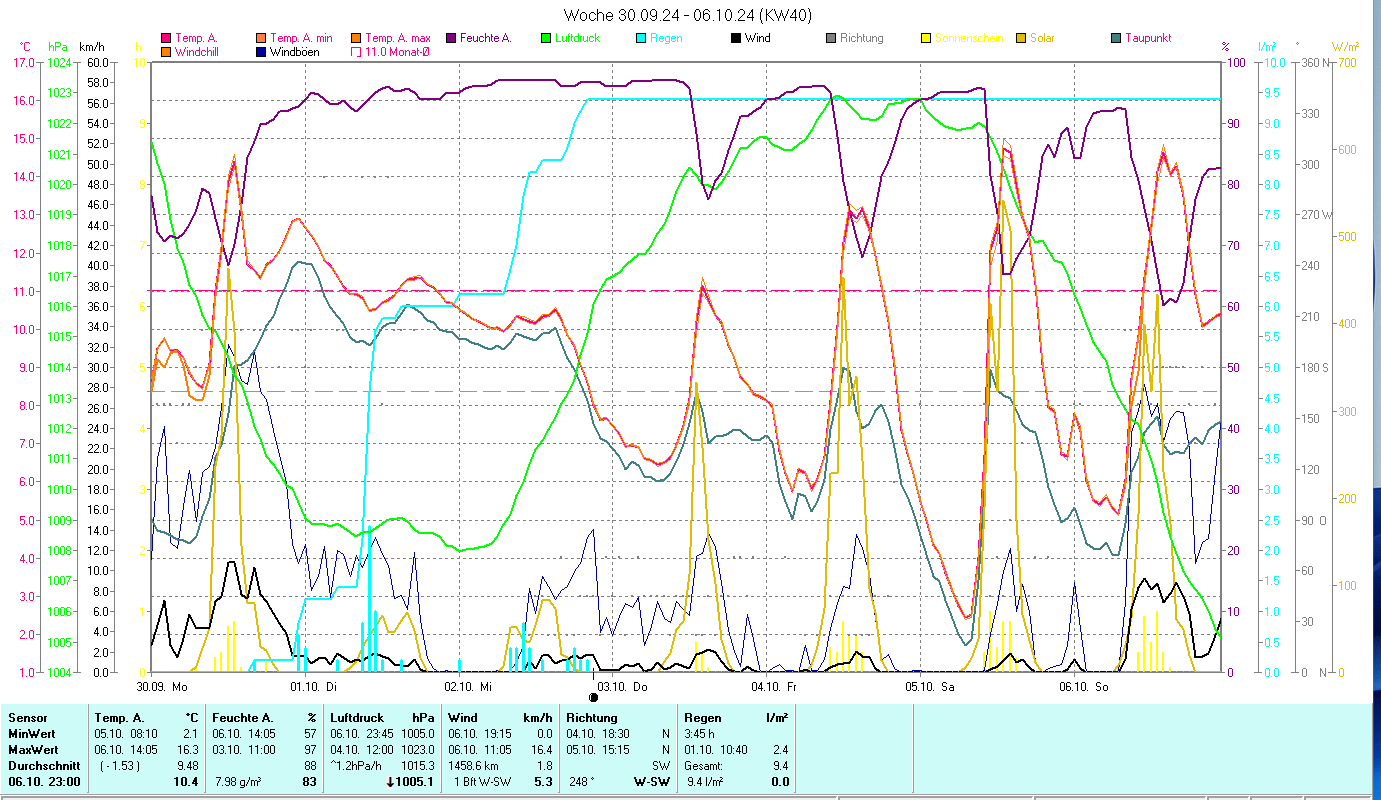
Task: Click the current pressure value 1005.1
Action: click(416, 782)
